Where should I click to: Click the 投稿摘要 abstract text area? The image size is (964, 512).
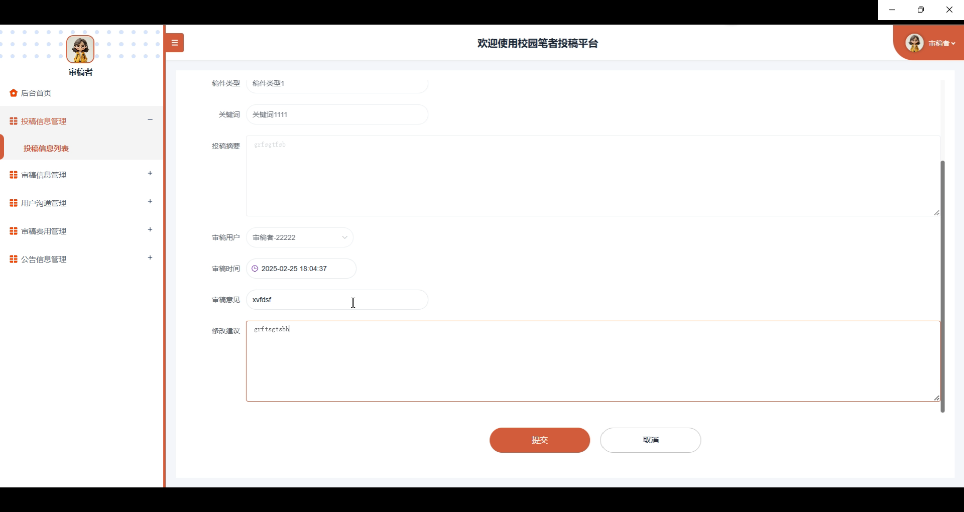[593, 176]
